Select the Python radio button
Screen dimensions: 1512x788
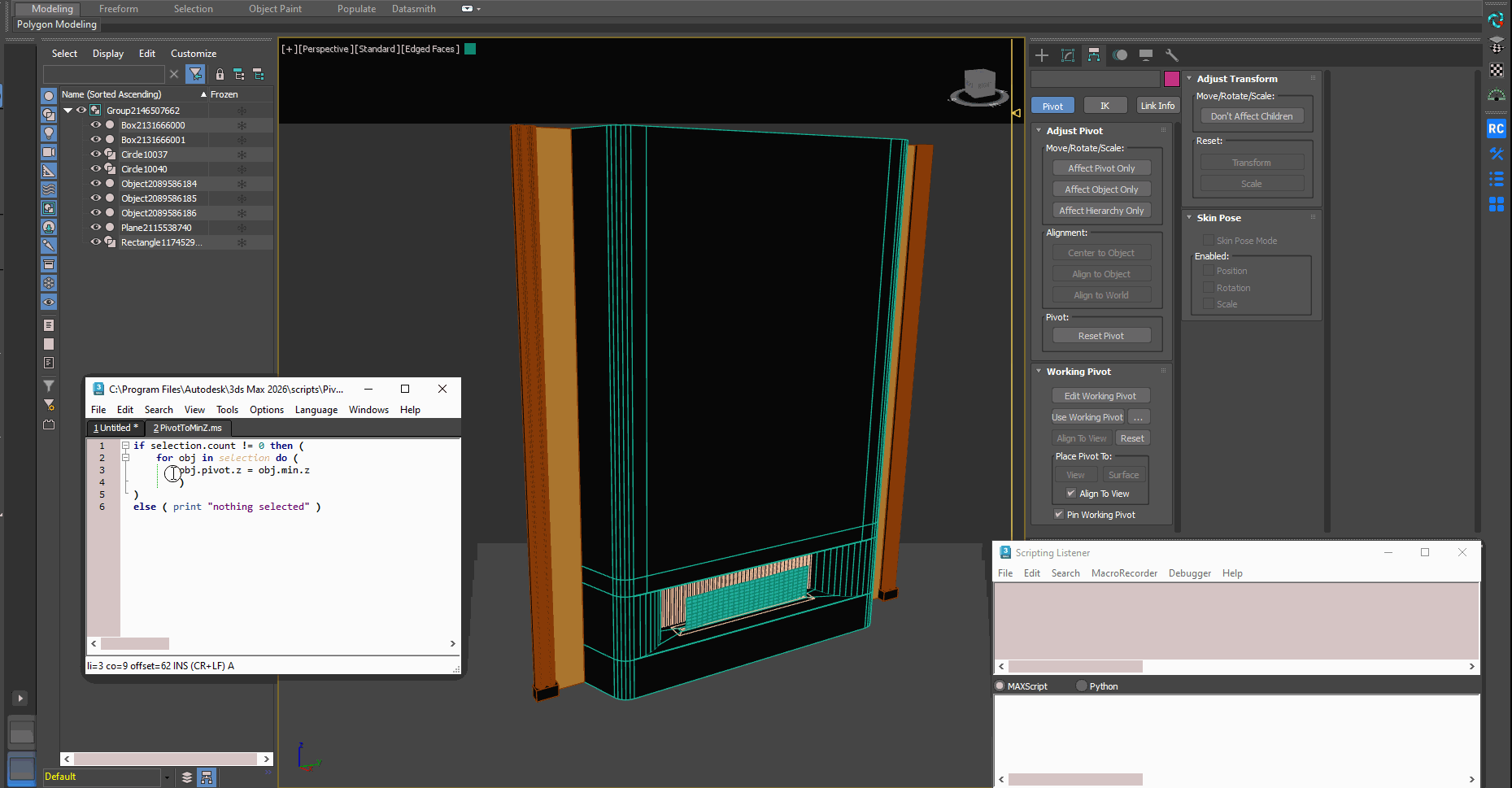(1081, 686)
